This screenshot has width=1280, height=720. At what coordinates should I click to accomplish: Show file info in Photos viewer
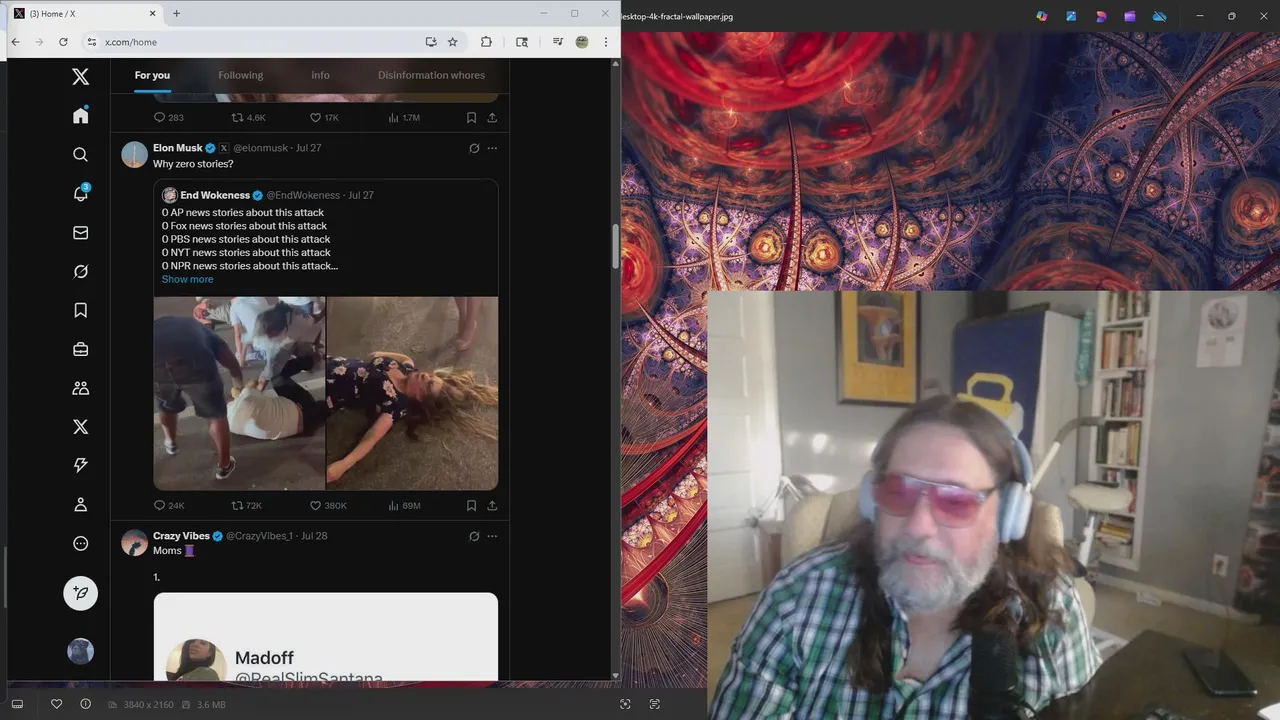point(85,704)
